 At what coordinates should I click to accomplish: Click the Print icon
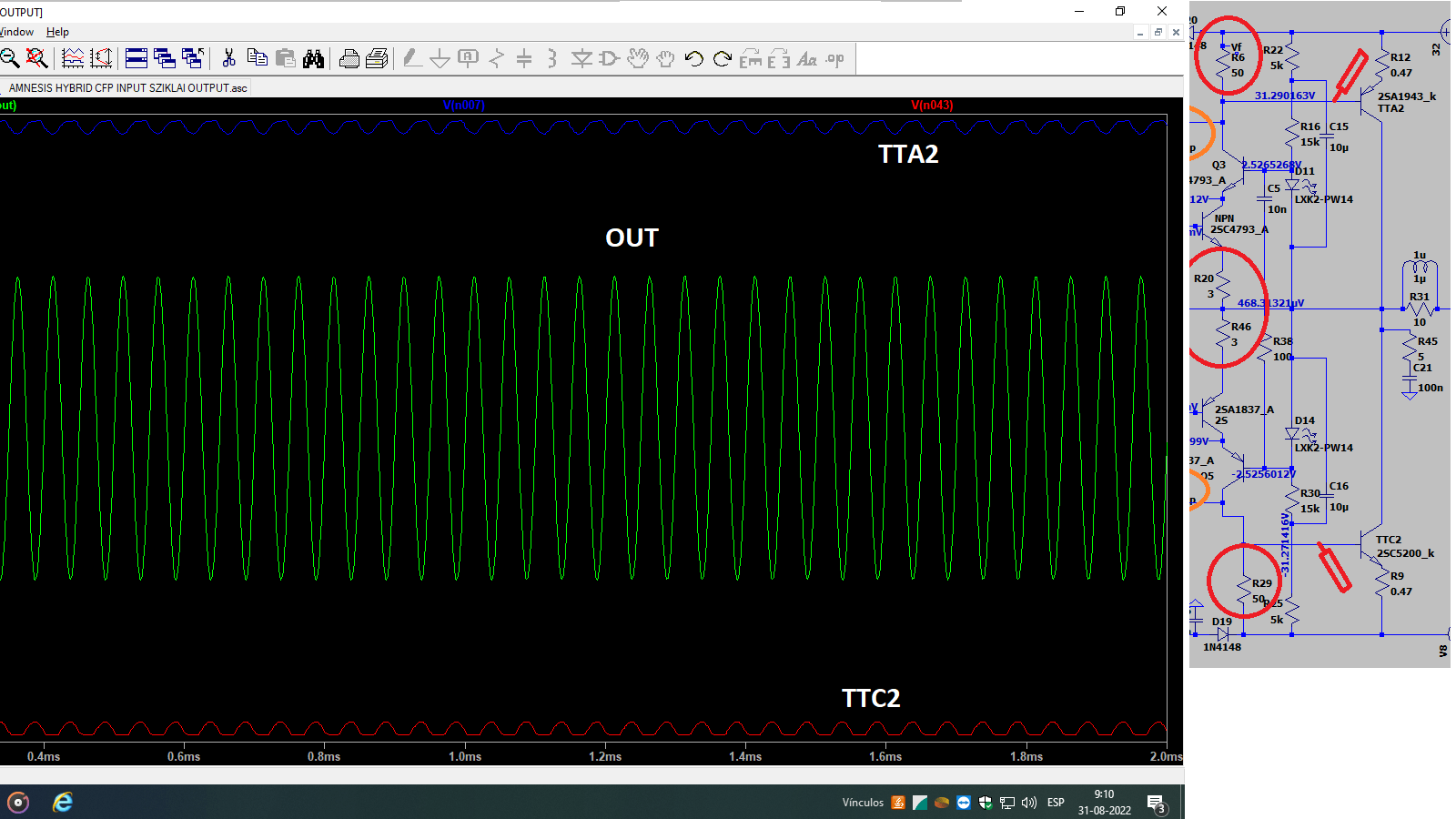click(x=377, y=59)
